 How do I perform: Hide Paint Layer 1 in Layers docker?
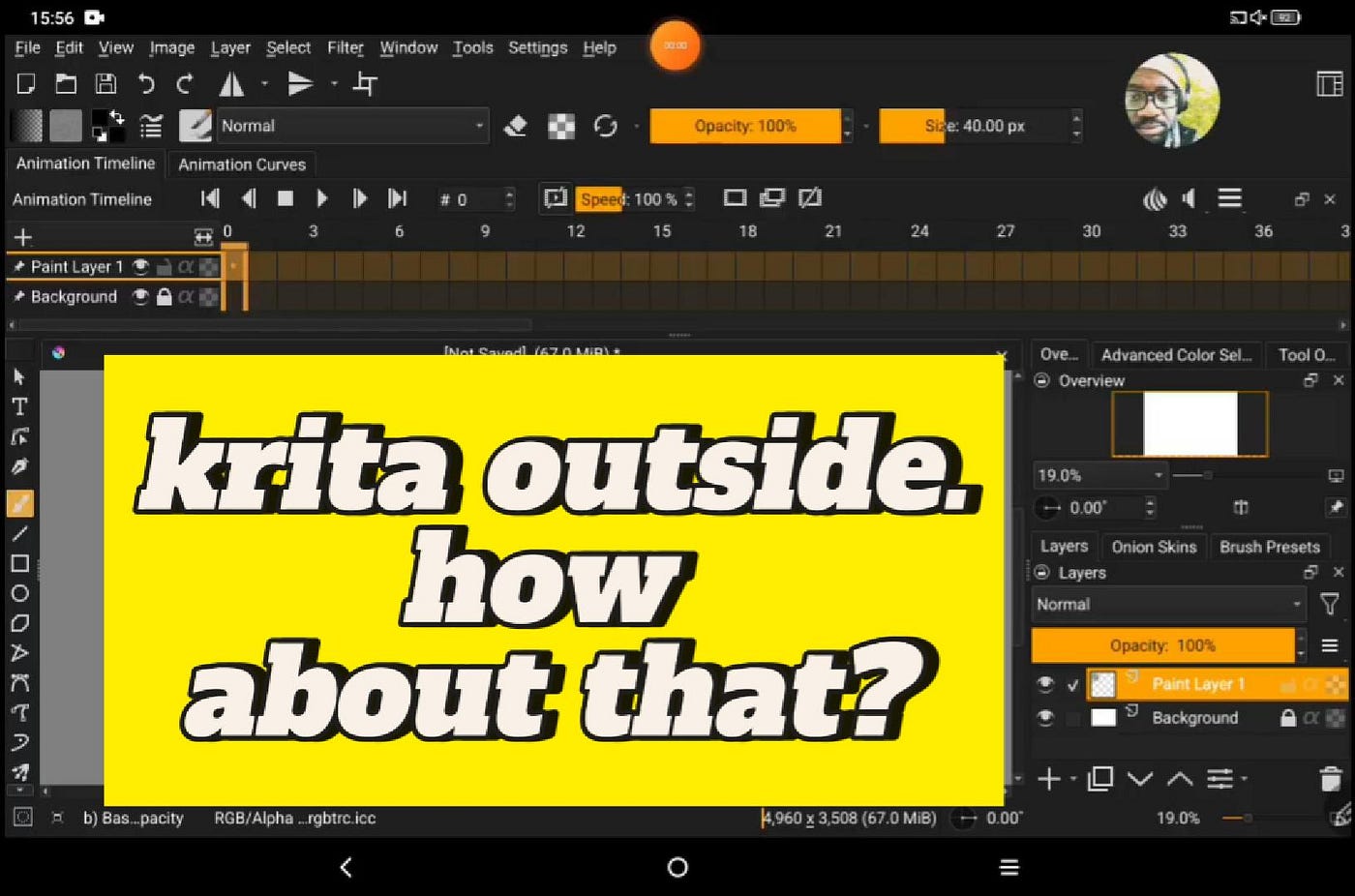point(1045,684)
